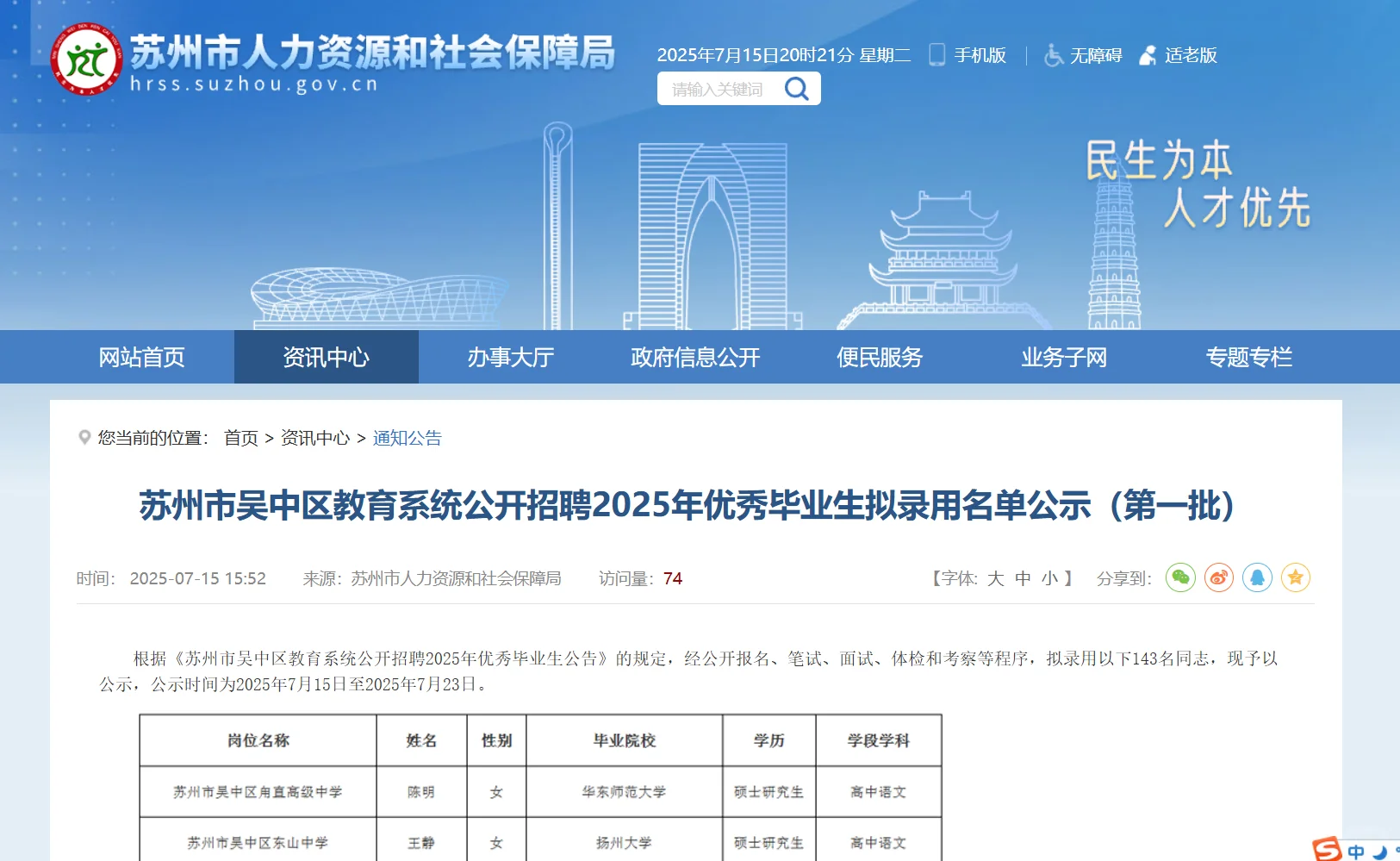Viewport: 1400px width, 861px height.
Task: Click the header date and time text
Action: (x=784, y=55)
